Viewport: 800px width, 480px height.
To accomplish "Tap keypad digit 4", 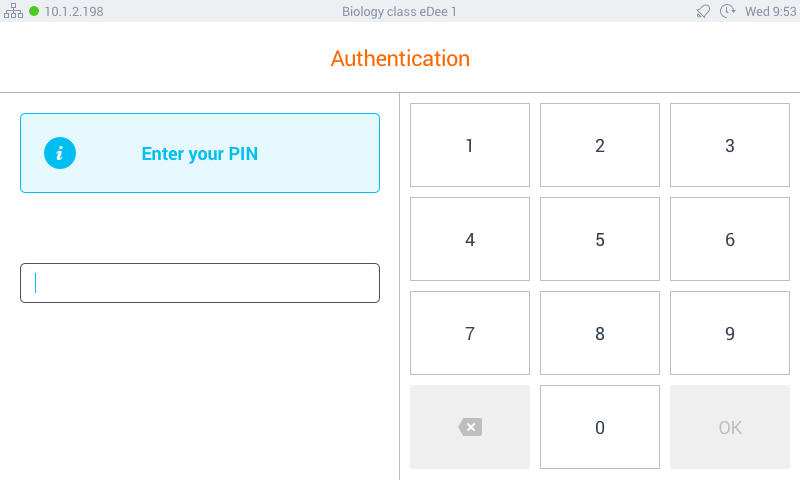I will point(470,239).
